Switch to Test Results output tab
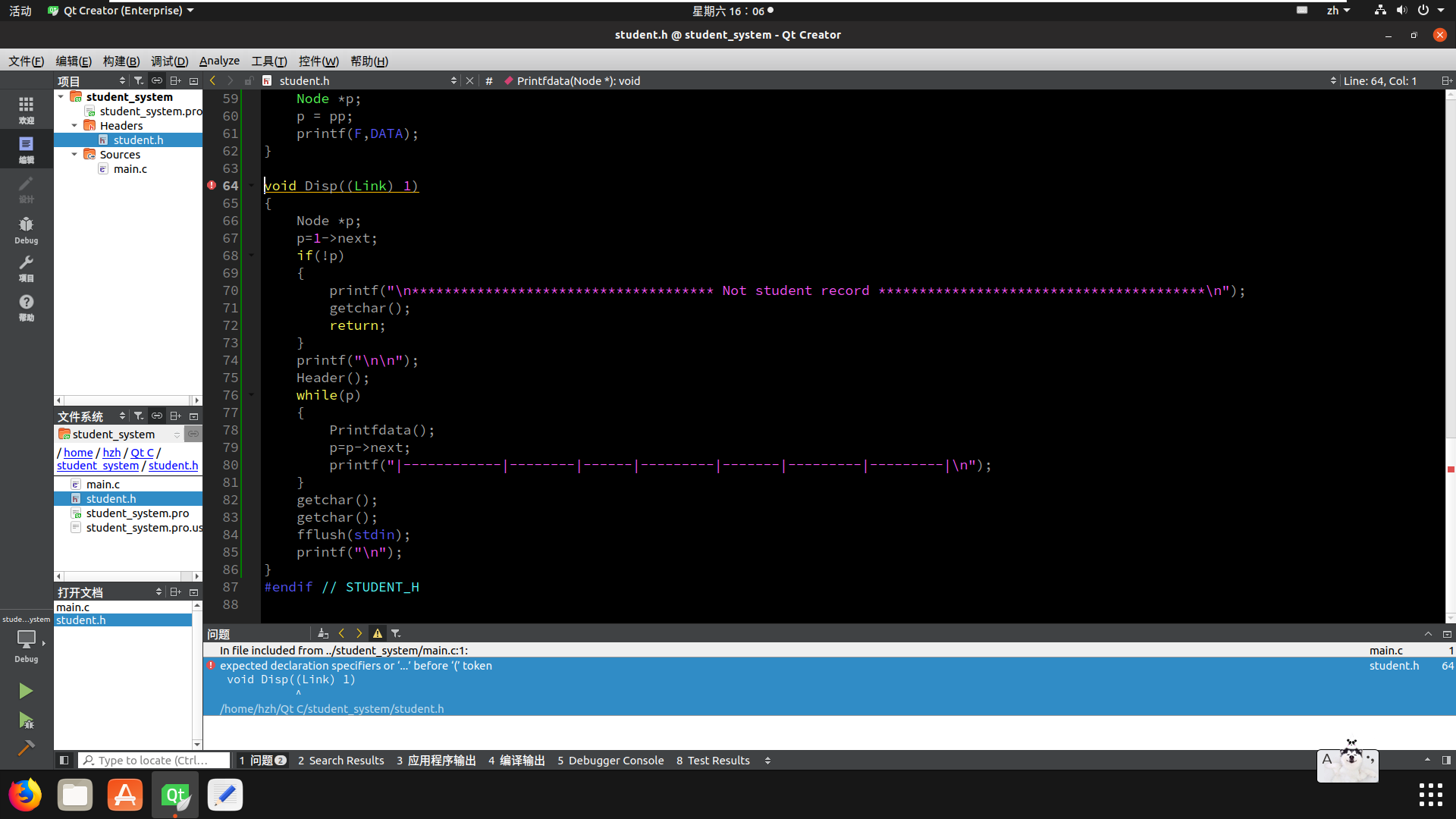 [713, 760]
